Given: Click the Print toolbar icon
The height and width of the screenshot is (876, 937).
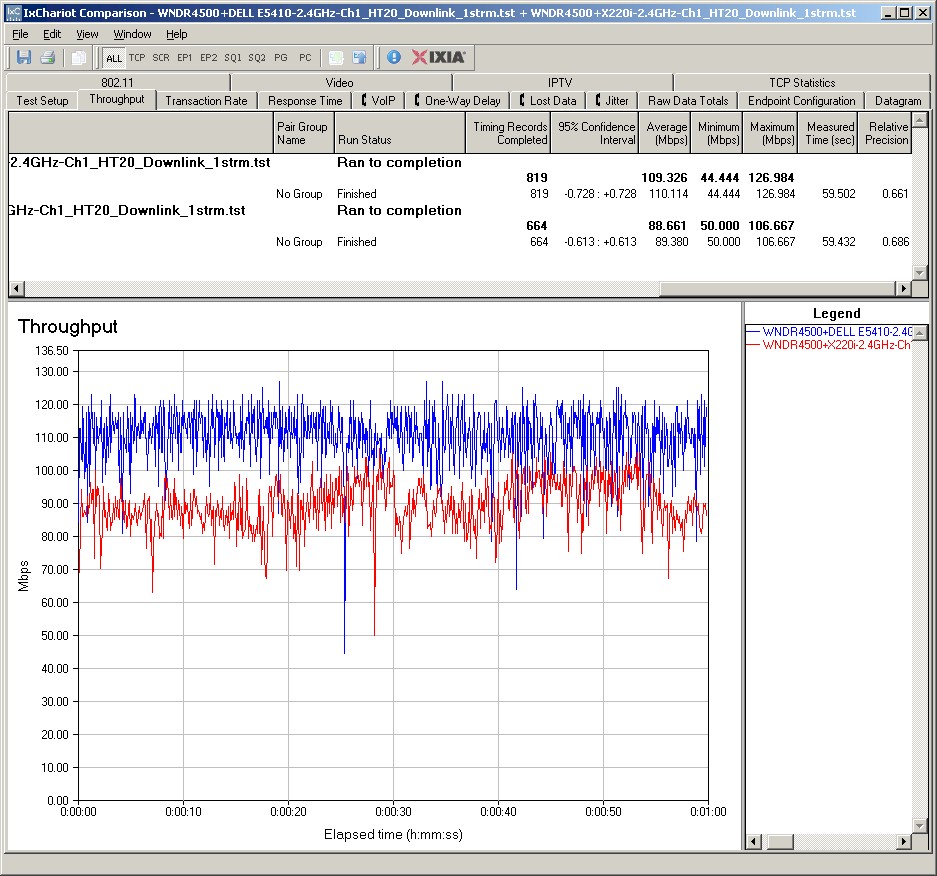Looking at the screenshot, I should point(48,57).
